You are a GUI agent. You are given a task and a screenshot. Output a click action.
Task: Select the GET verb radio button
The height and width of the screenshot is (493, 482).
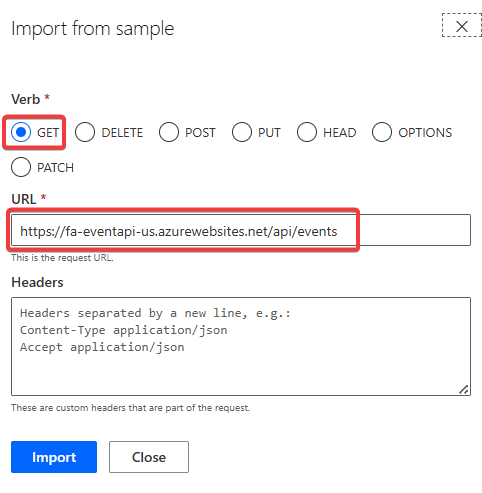point(21,132)
